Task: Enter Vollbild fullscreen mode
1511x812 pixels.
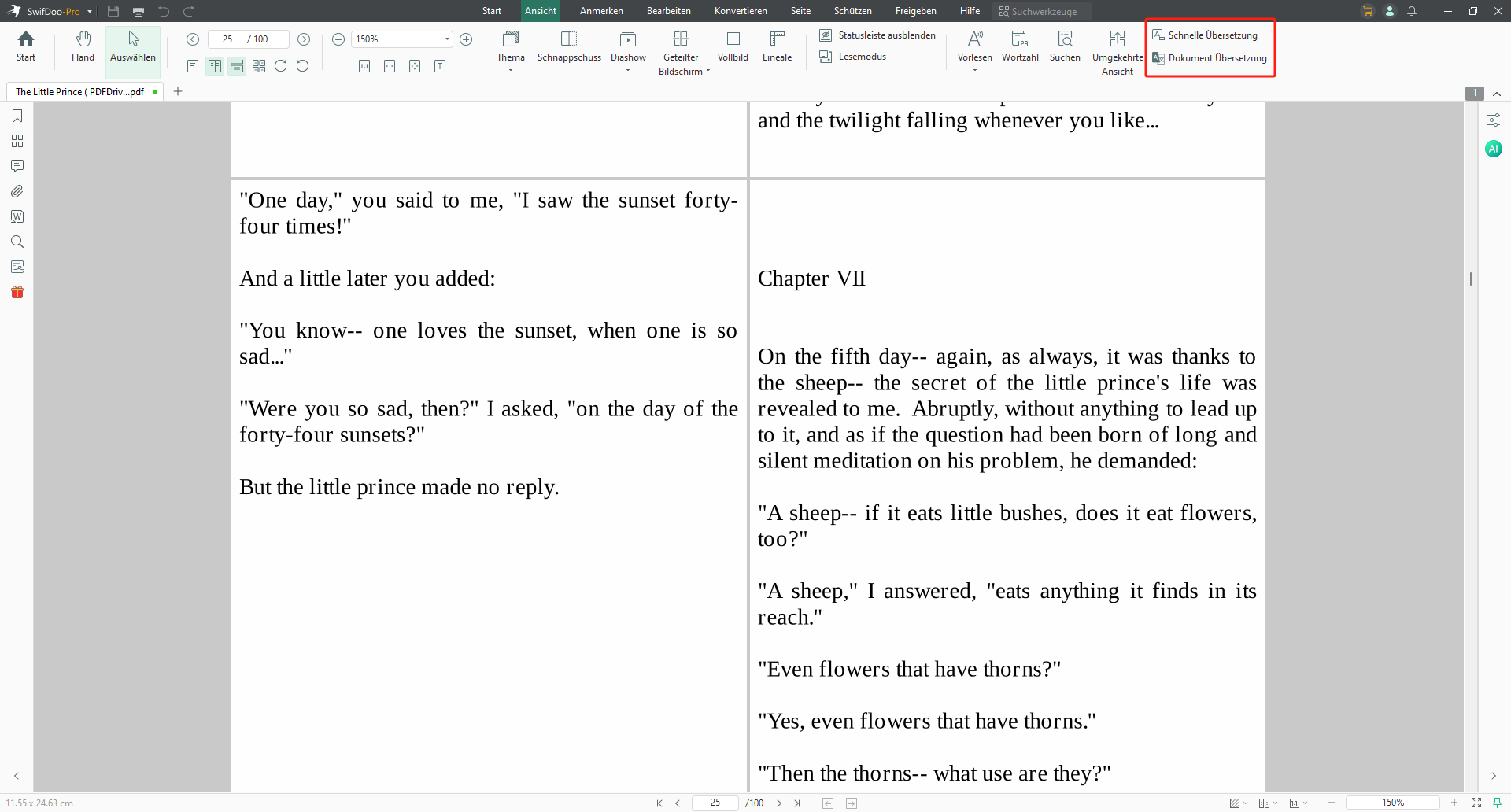Action: (x=733, y=46)
